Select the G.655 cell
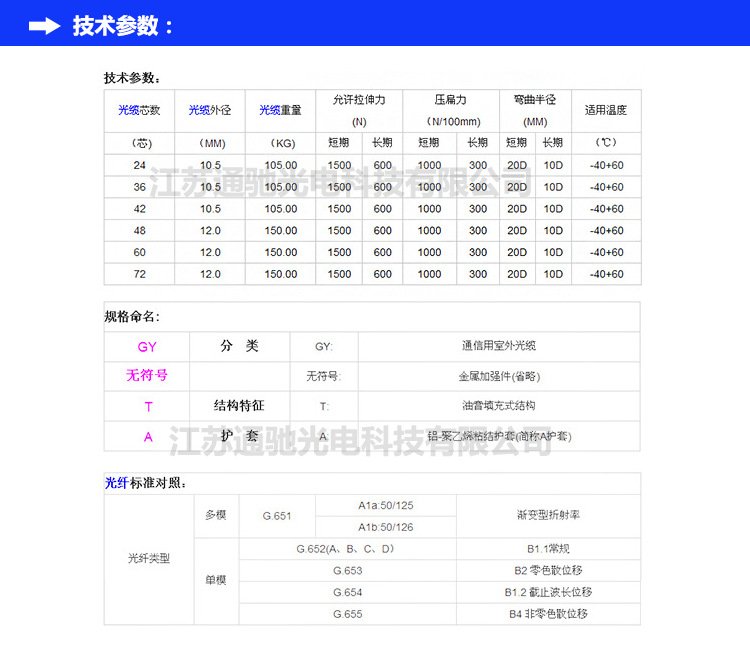Image resolution: width=750 pixels, height=650 pixels. tap(348, 614)
